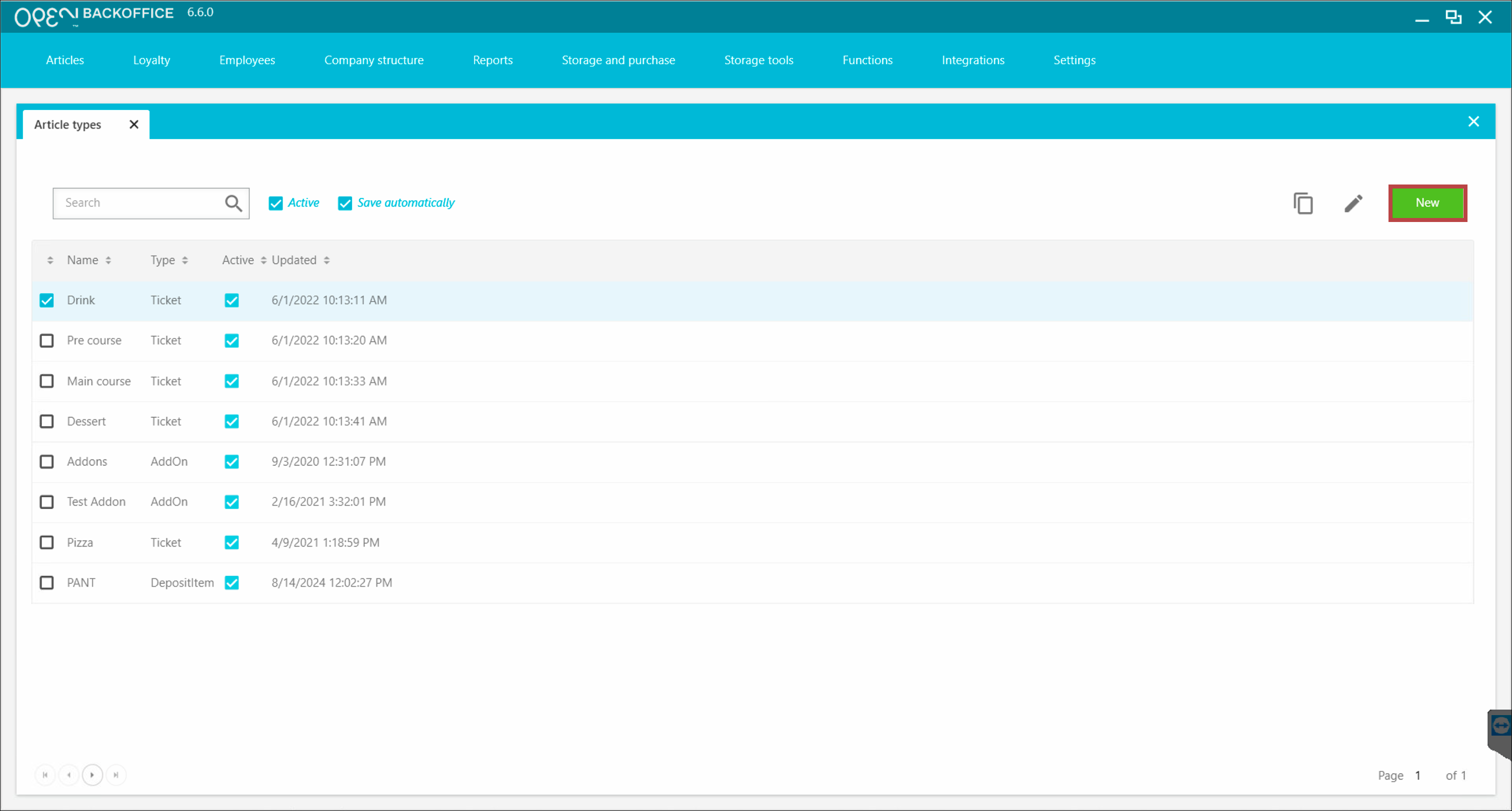Click the green New button
Viewport: 1512px width, 811px height.
coord(1427,203)
